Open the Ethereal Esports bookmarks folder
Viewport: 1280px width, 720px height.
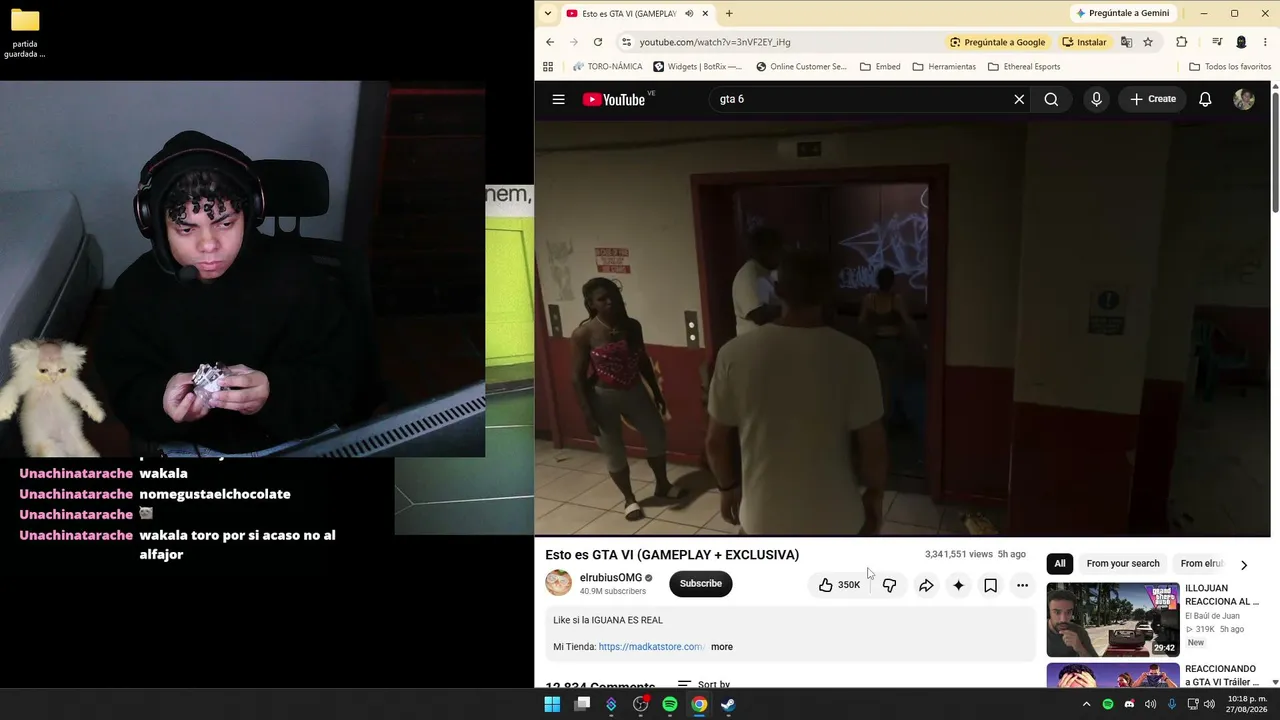click(1024, 67)
